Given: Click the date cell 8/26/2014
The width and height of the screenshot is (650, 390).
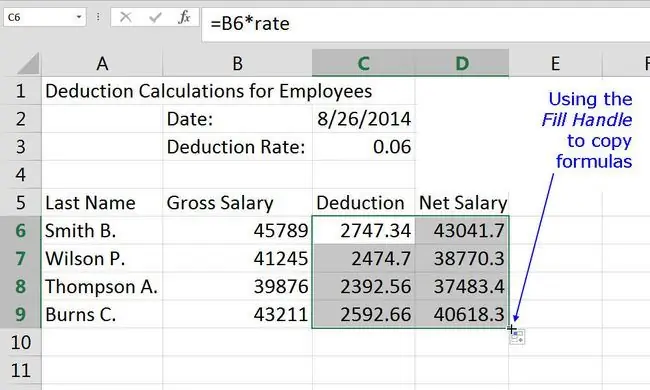Looking at the screenshot, I should (364, 119).
